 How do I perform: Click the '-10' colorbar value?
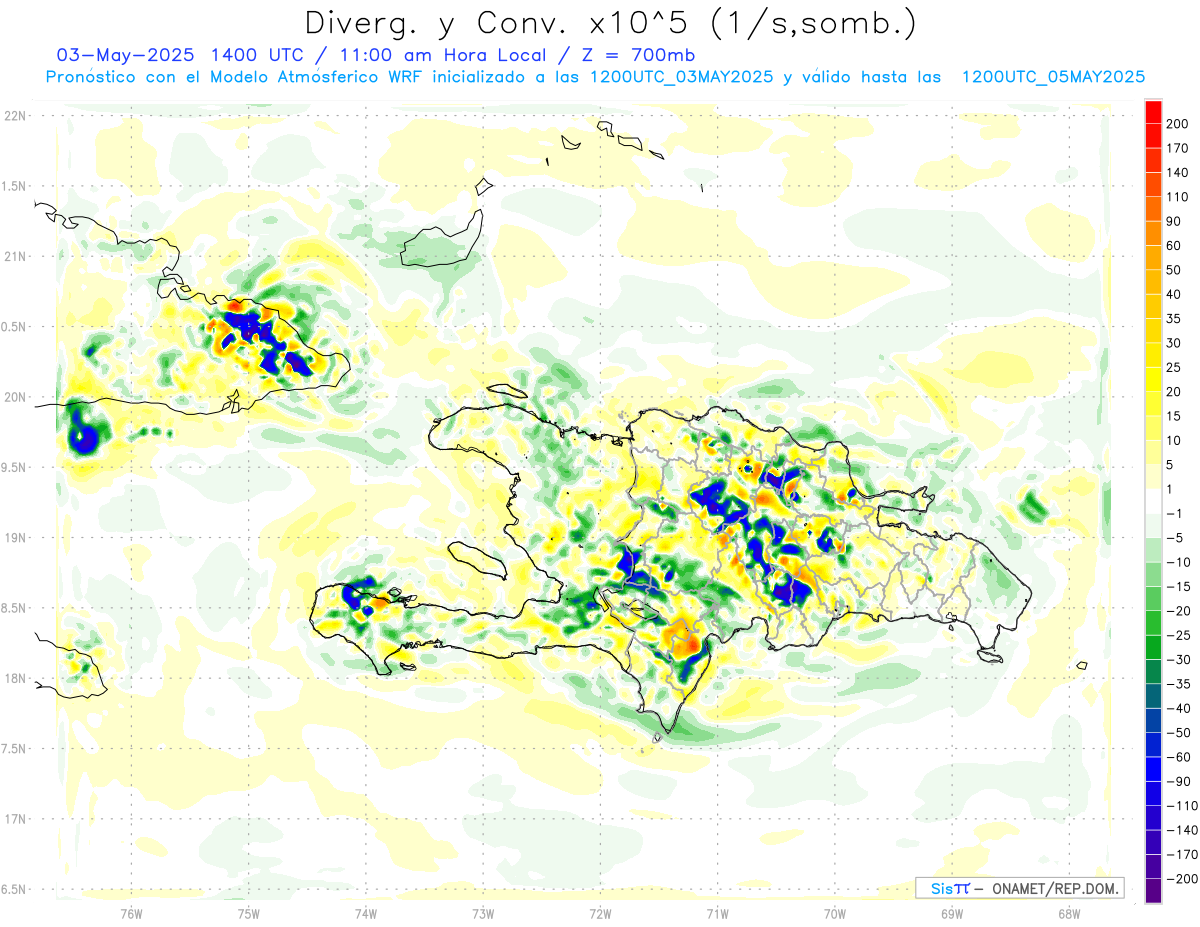[x=1178, y=562]
